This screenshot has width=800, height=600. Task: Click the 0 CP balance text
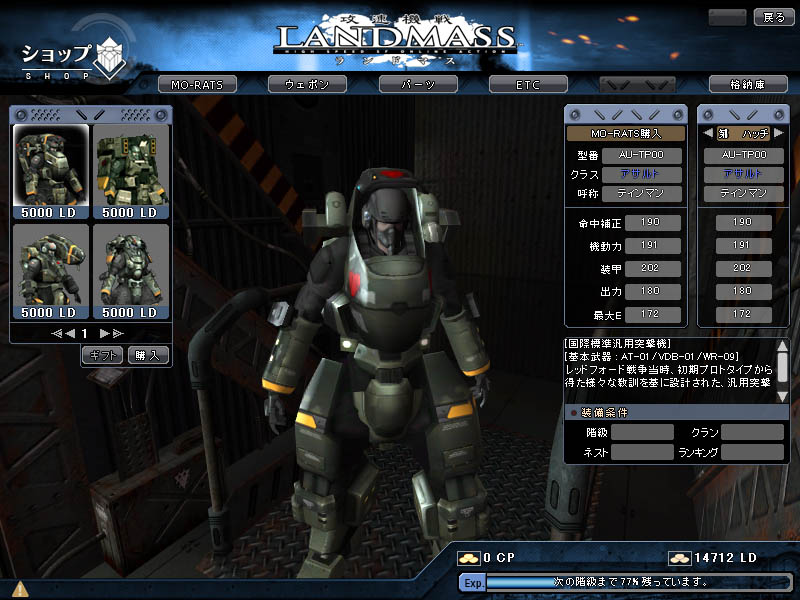[x=499, y=558]
